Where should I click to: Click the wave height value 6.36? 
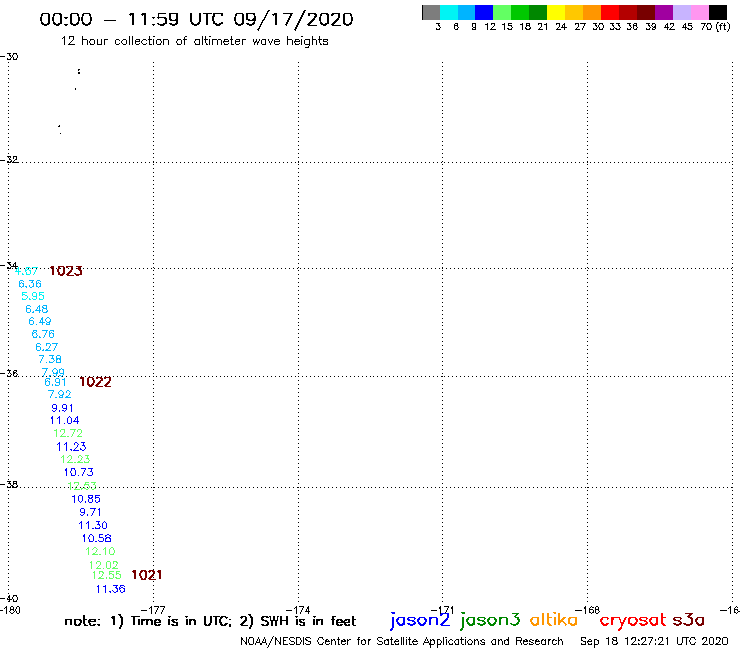[x=30, y=284]
